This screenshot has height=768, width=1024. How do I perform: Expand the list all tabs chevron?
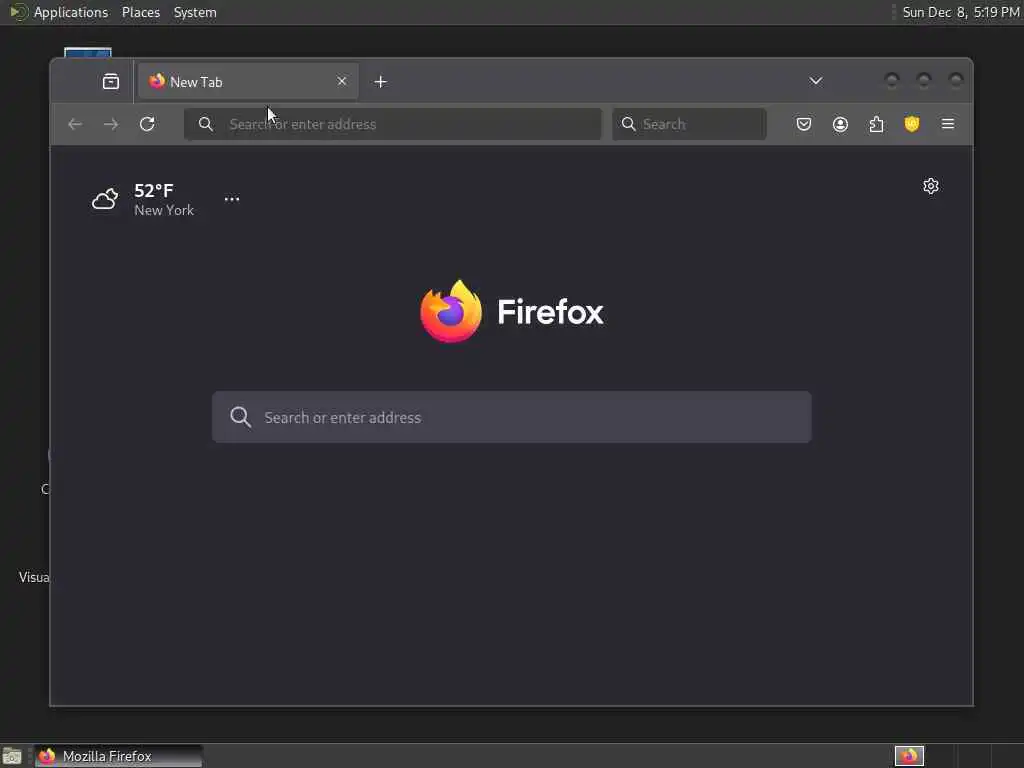(816, 81)
